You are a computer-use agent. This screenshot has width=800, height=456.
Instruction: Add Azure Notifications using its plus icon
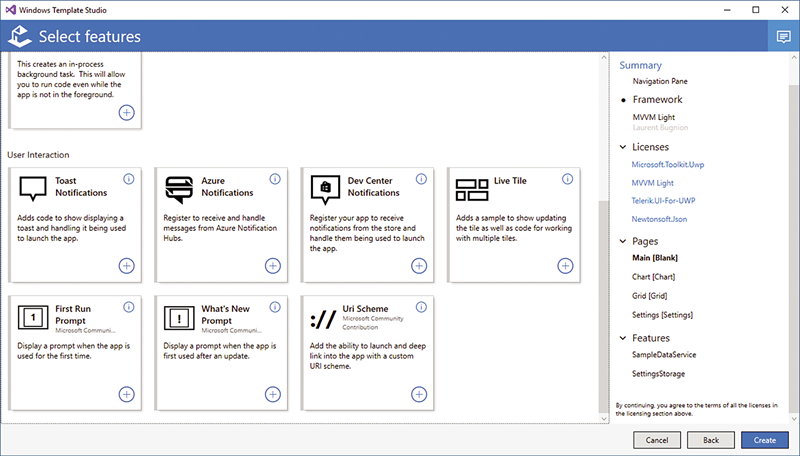tap(273, 266)
